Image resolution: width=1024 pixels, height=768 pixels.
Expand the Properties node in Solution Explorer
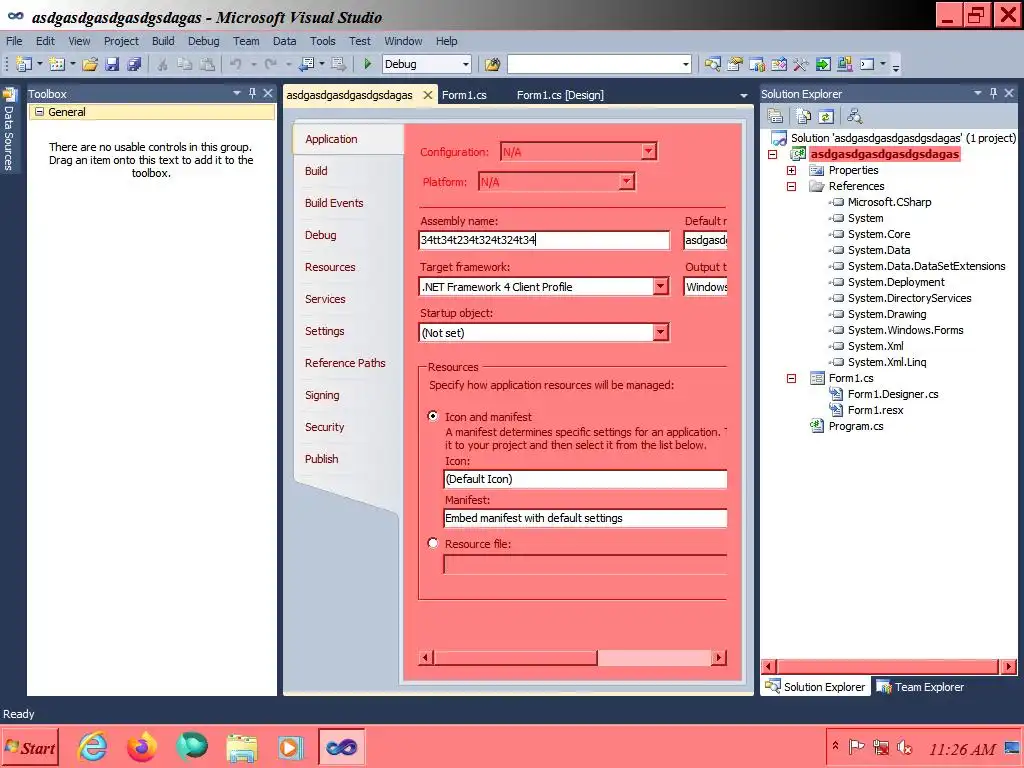coord(792,170)
